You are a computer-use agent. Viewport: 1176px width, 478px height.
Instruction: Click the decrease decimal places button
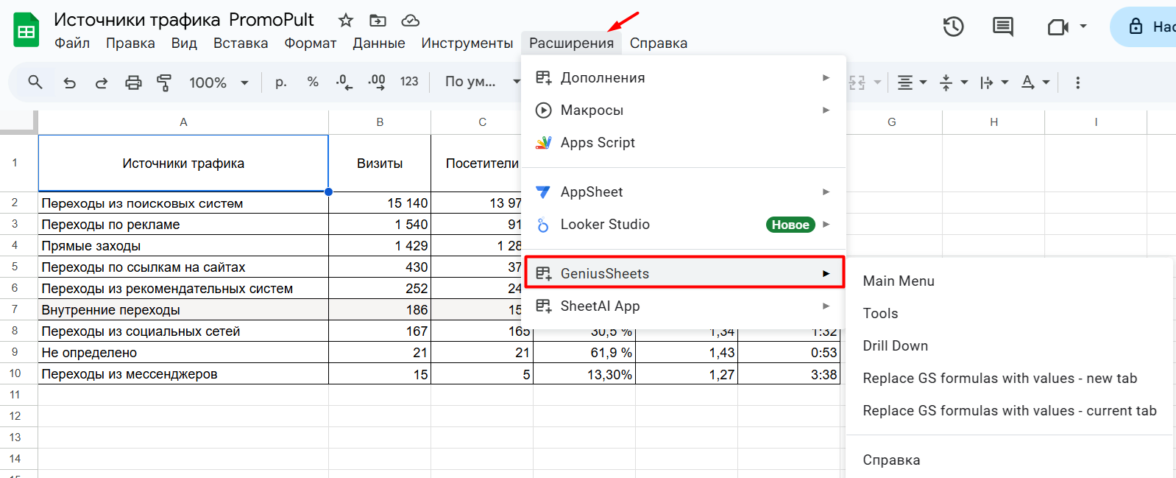tap(343, 82)
